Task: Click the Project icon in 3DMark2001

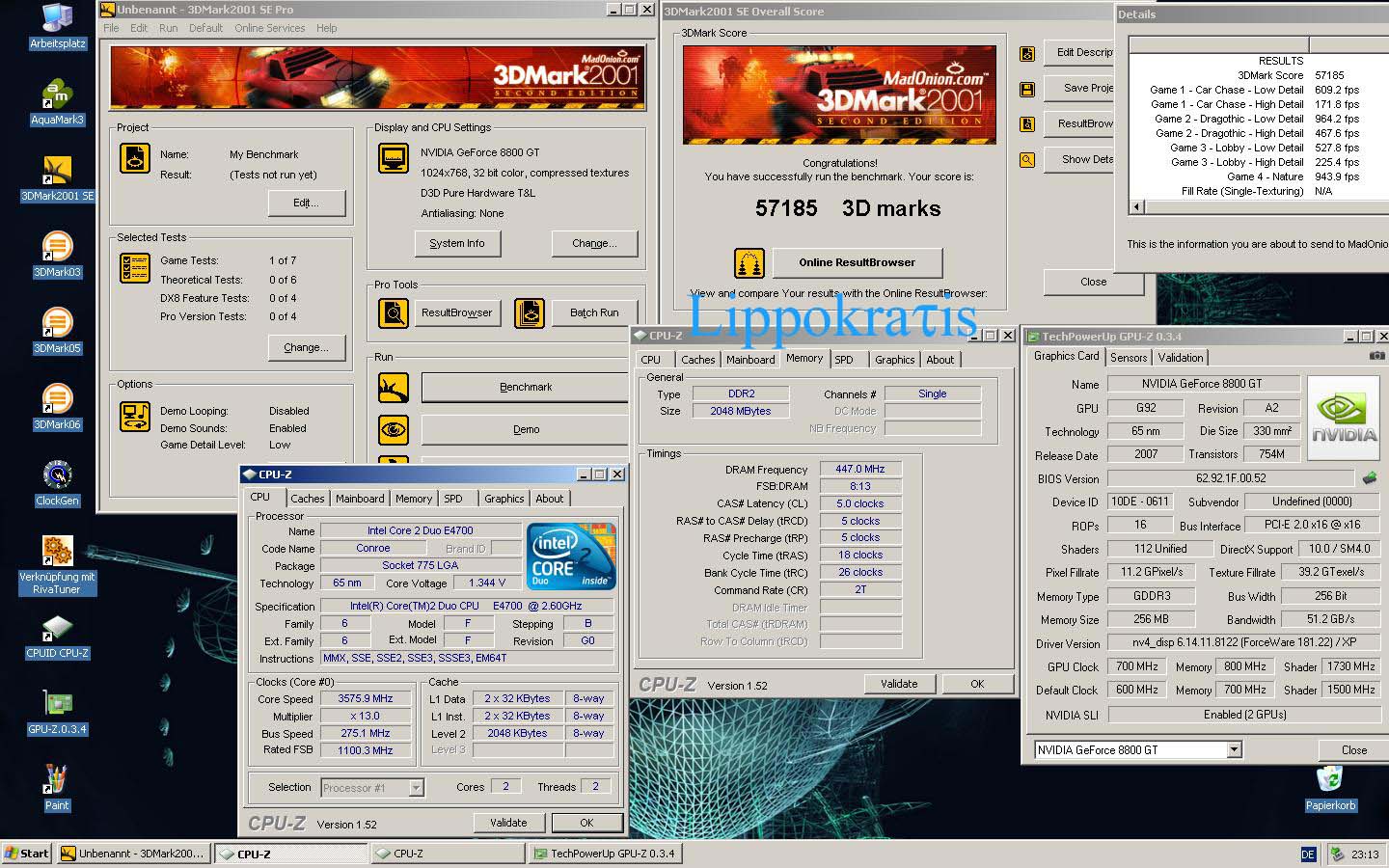Action: click(x=134, y=158)
